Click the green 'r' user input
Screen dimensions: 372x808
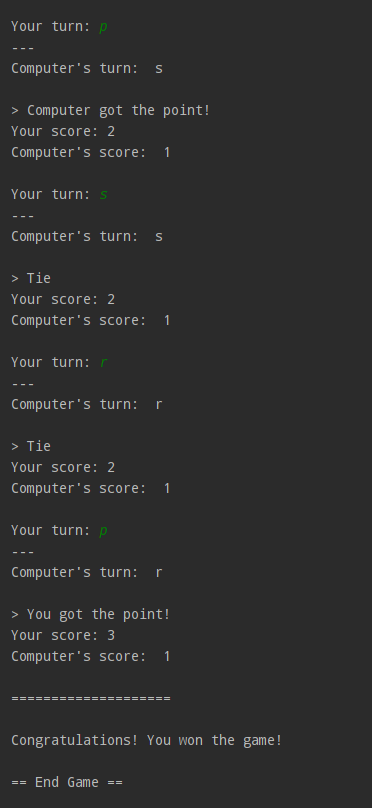(x=104, y=362)
